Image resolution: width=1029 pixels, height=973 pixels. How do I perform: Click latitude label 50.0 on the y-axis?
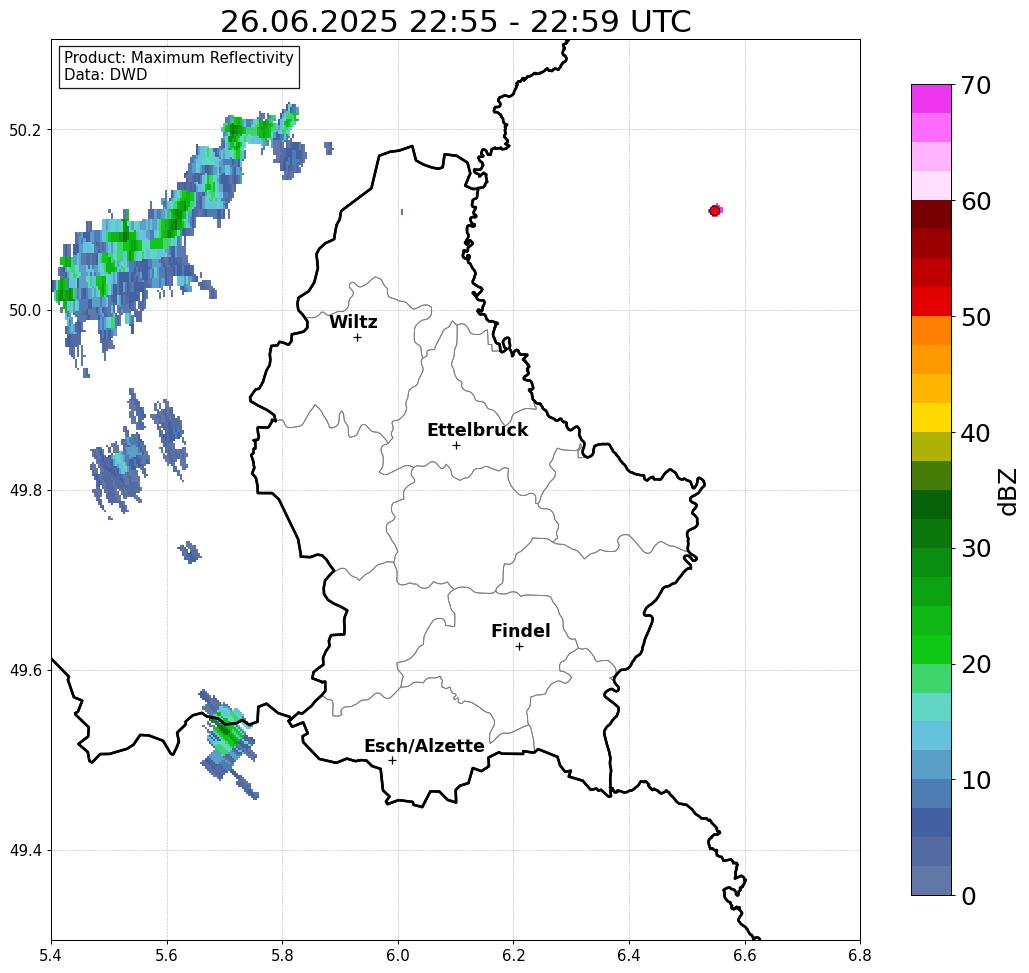(x=25, y=310)
